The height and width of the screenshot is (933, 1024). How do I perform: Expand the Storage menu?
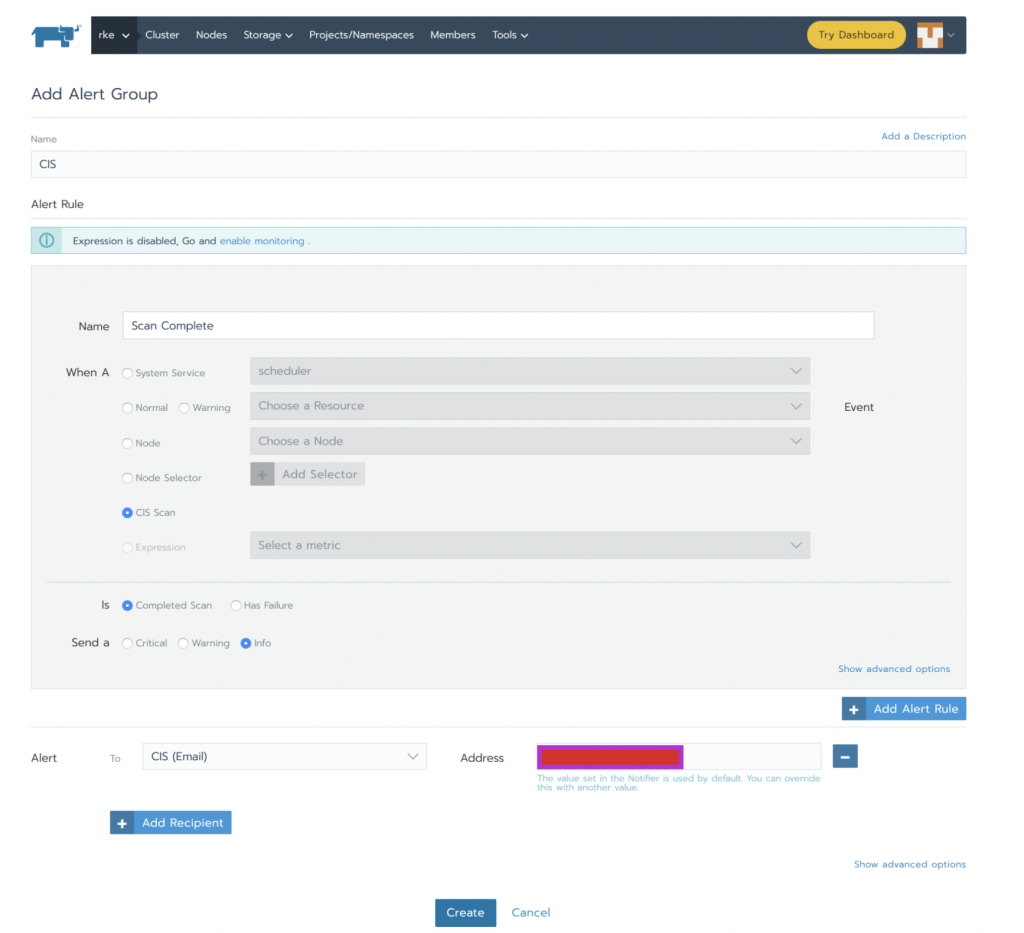point(267,35)
